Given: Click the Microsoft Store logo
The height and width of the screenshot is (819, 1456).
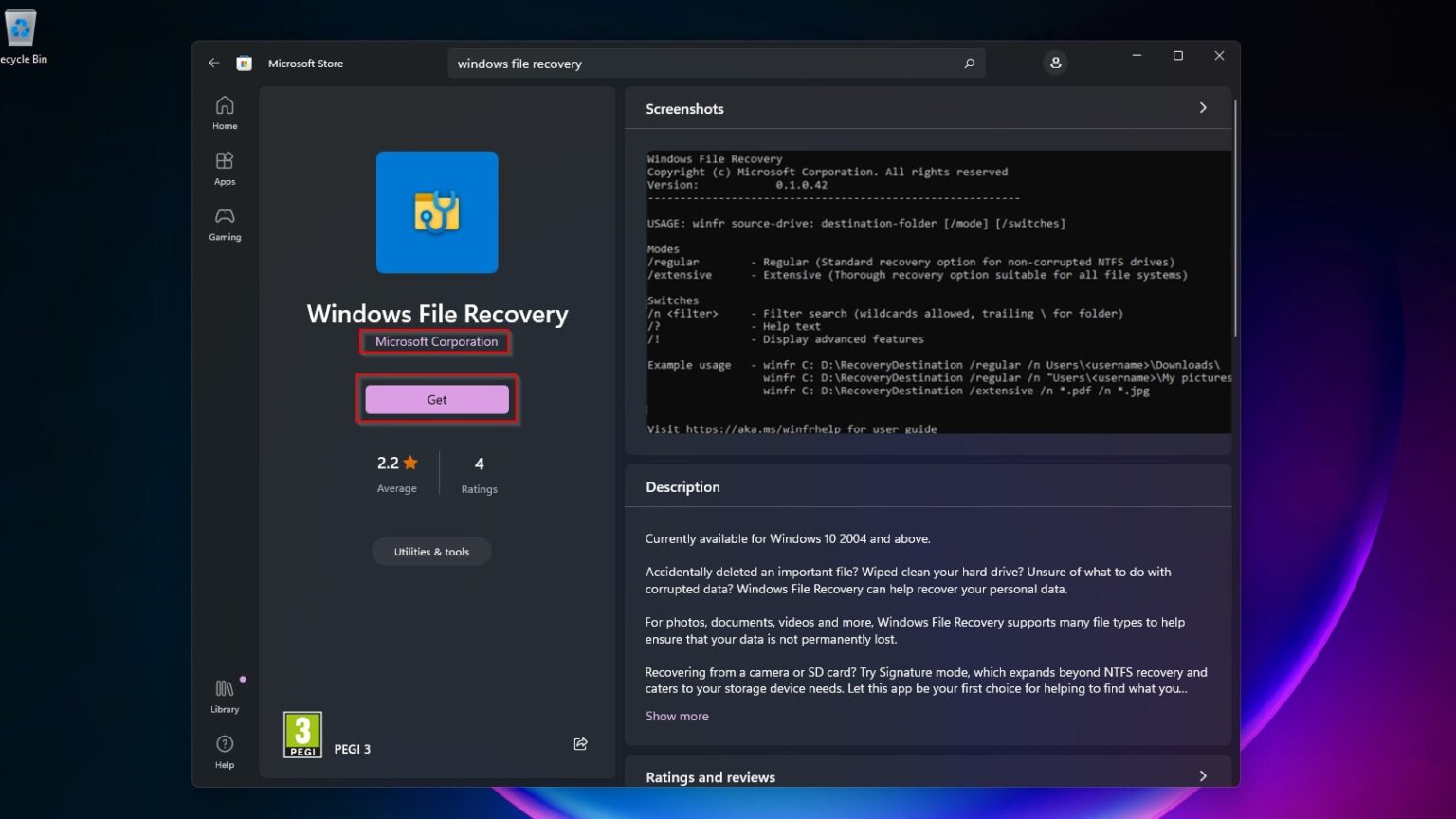Looking at the screenshot, I should click(x=245, y=63).
